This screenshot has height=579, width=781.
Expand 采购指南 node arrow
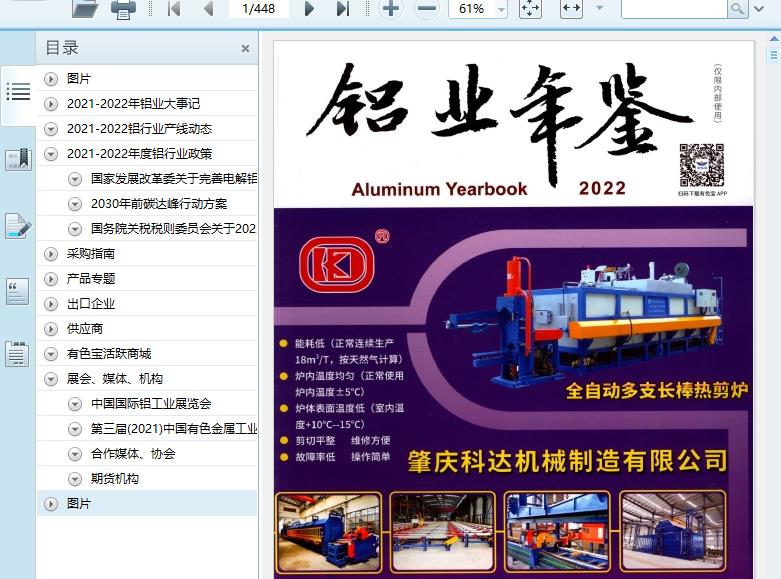click(51, 254)
